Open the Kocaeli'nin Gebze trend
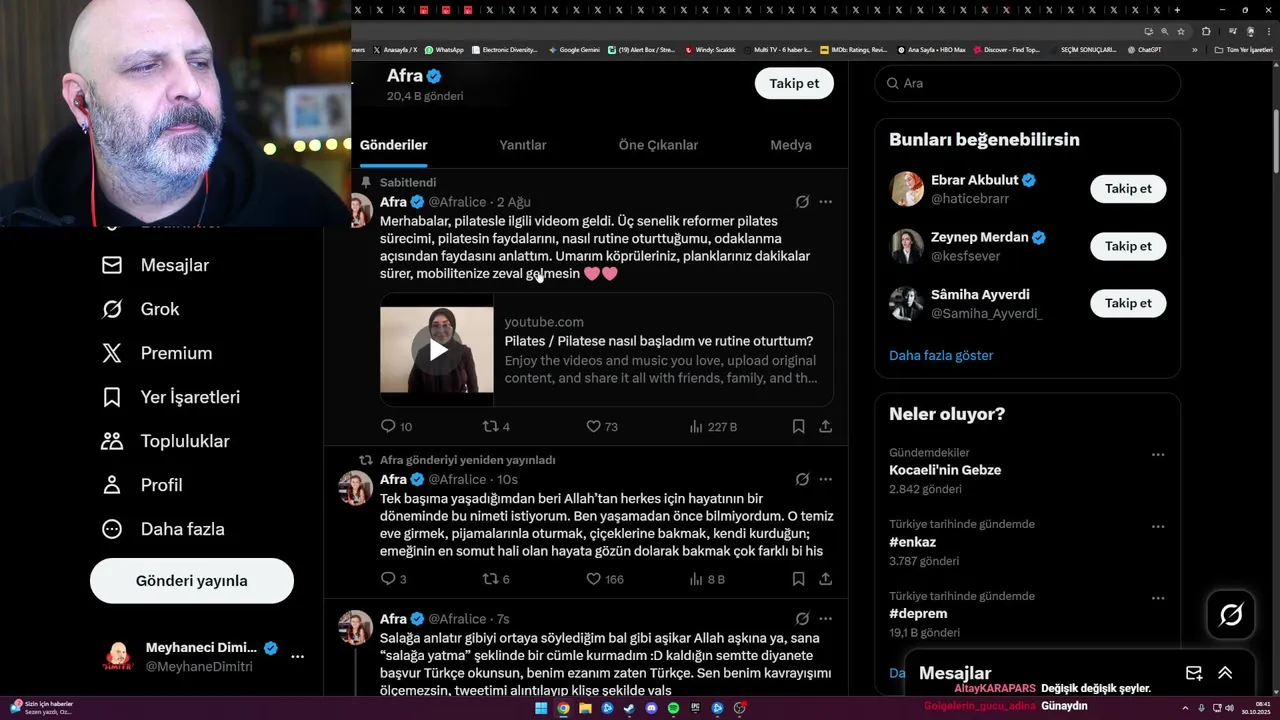This screenshot has width=1280, height=720. point(945,470)
